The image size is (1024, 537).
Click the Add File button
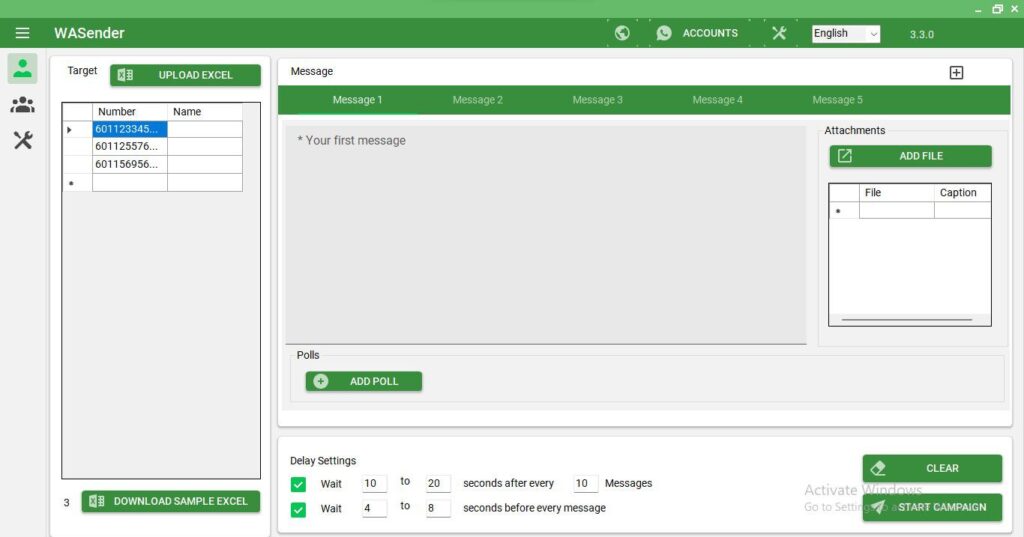click(910, 156)
